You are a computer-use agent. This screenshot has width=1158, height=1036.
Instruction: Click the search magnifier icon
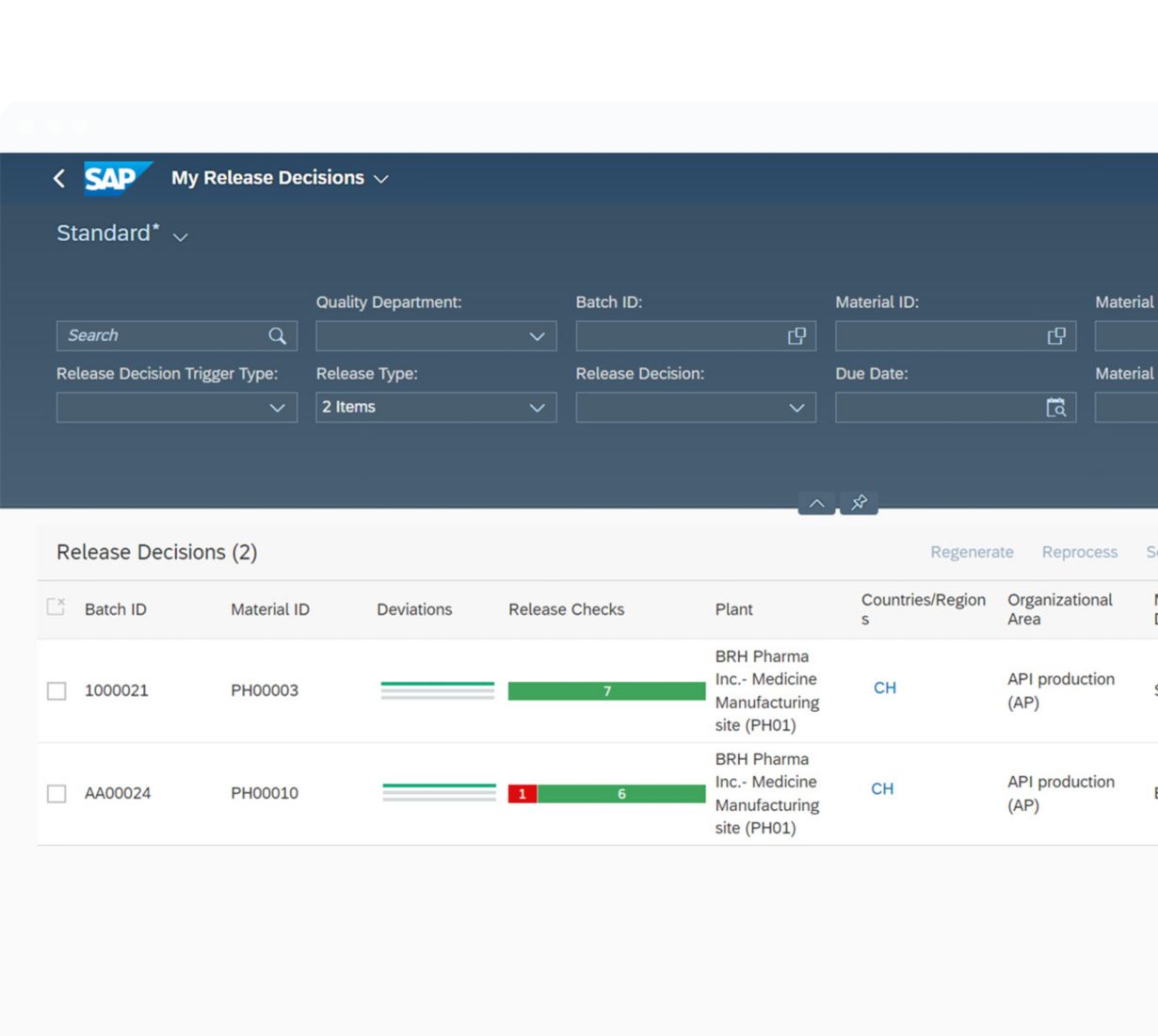coord(277,336)
